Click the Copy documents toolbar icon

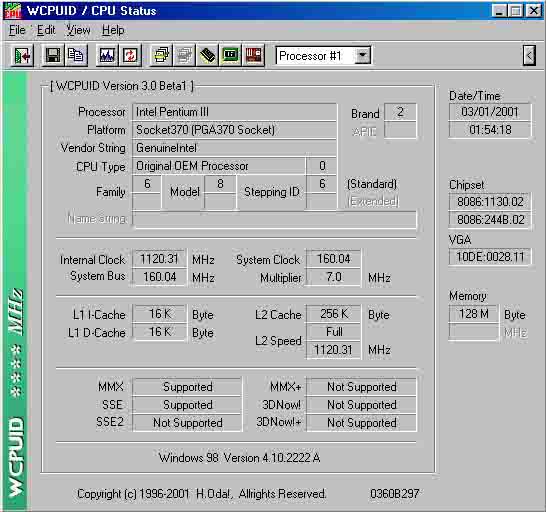pos(75,55)
